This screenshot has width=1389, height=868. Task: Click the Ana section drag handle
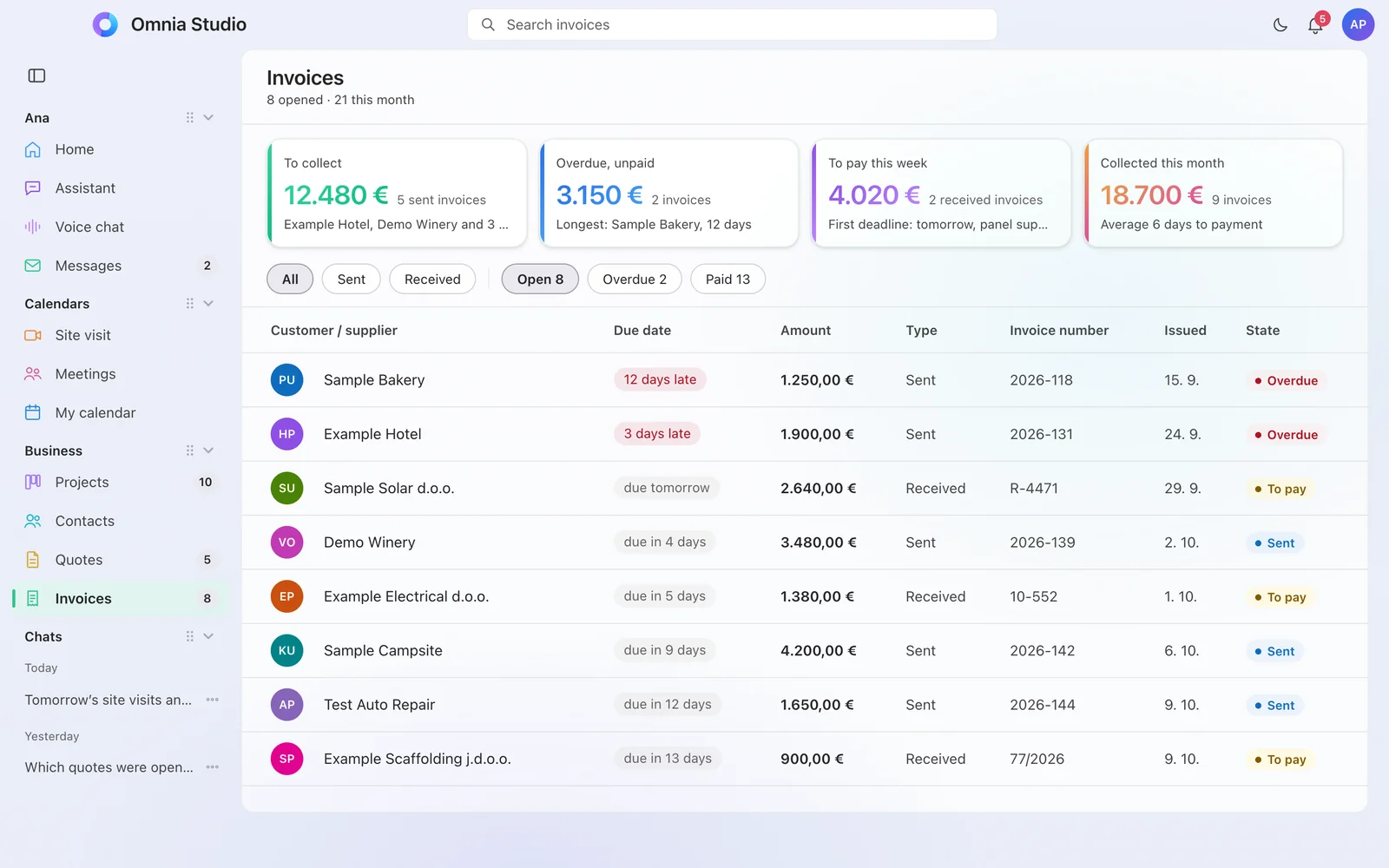click(x=189, y=117)
